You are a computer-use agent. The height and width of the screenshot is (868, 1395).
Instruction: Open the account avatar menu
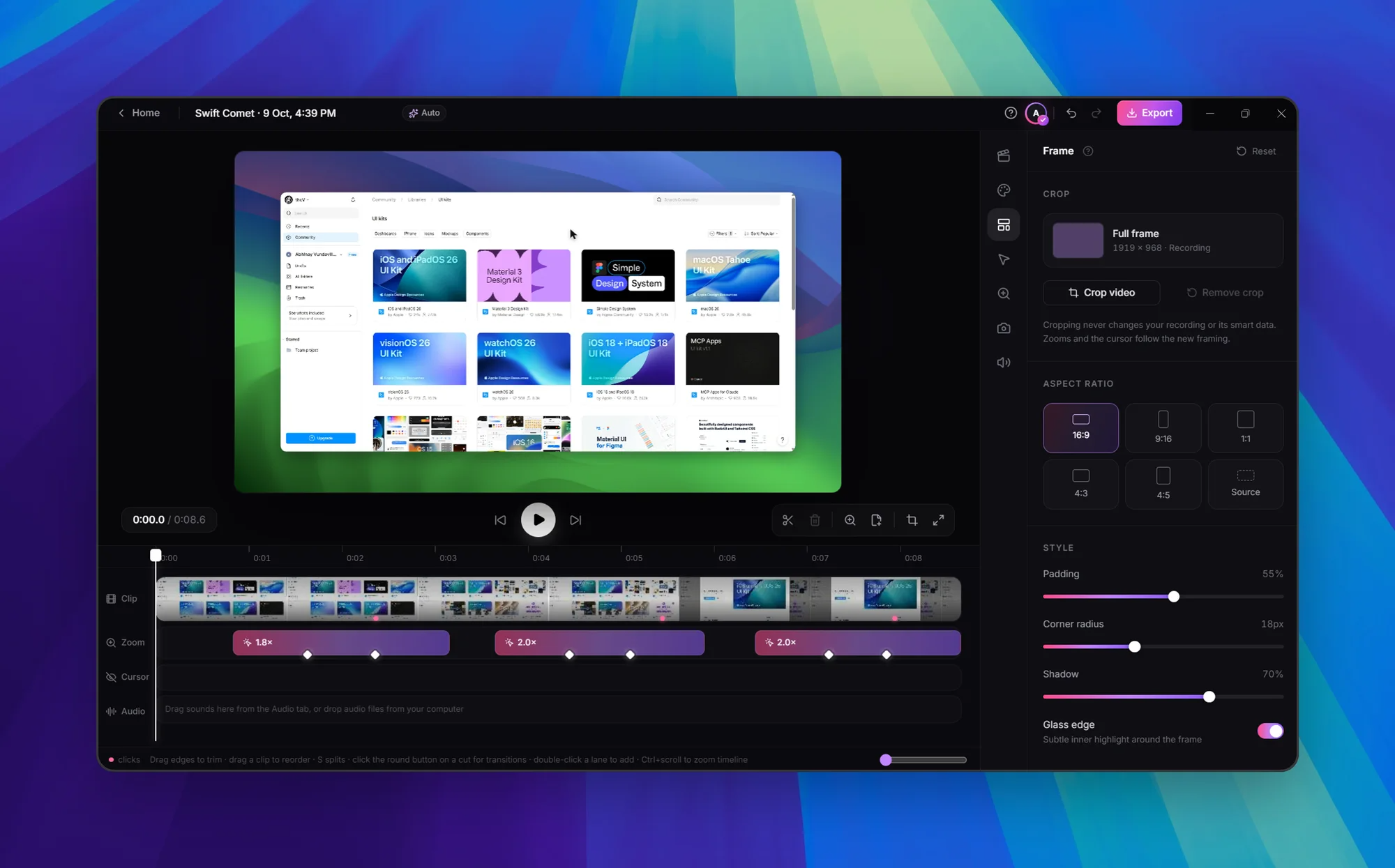pos(1036,113)
